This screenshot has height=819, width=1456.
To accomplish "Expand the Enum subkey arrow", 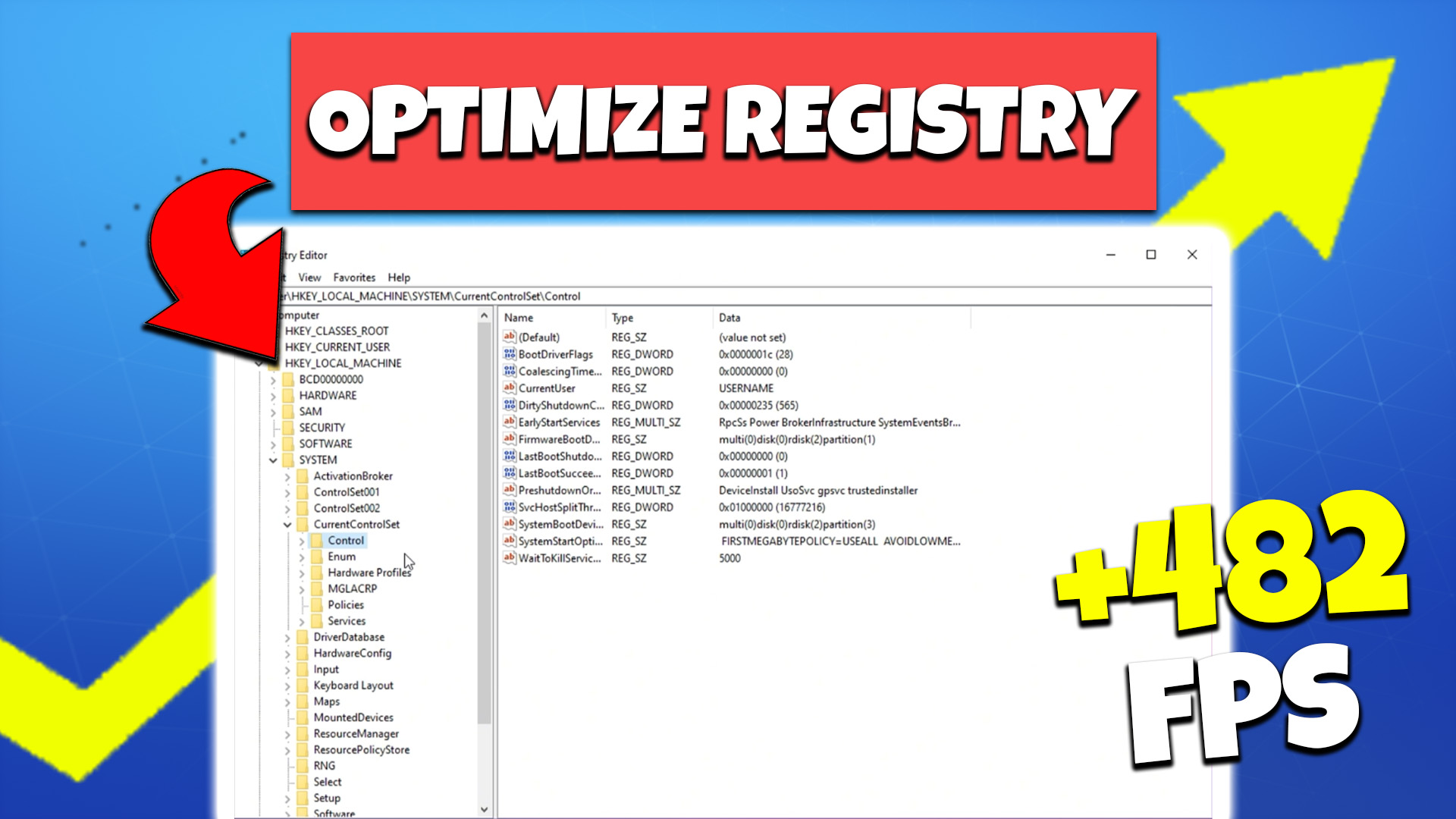I will click(302, 557).
